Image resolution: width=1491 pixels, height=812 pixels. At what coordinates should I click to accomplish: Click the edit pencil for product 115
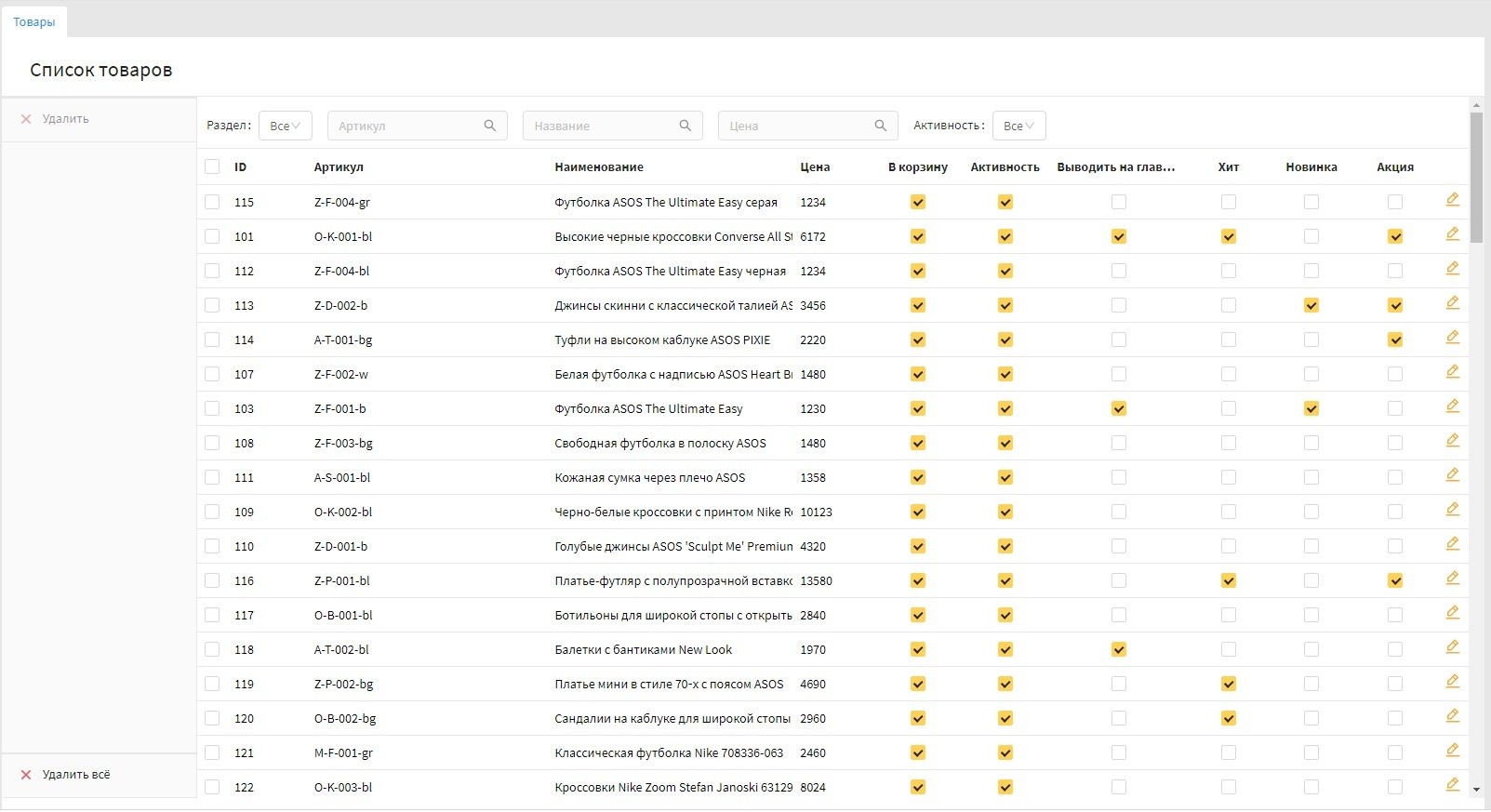pos(1452,200)
